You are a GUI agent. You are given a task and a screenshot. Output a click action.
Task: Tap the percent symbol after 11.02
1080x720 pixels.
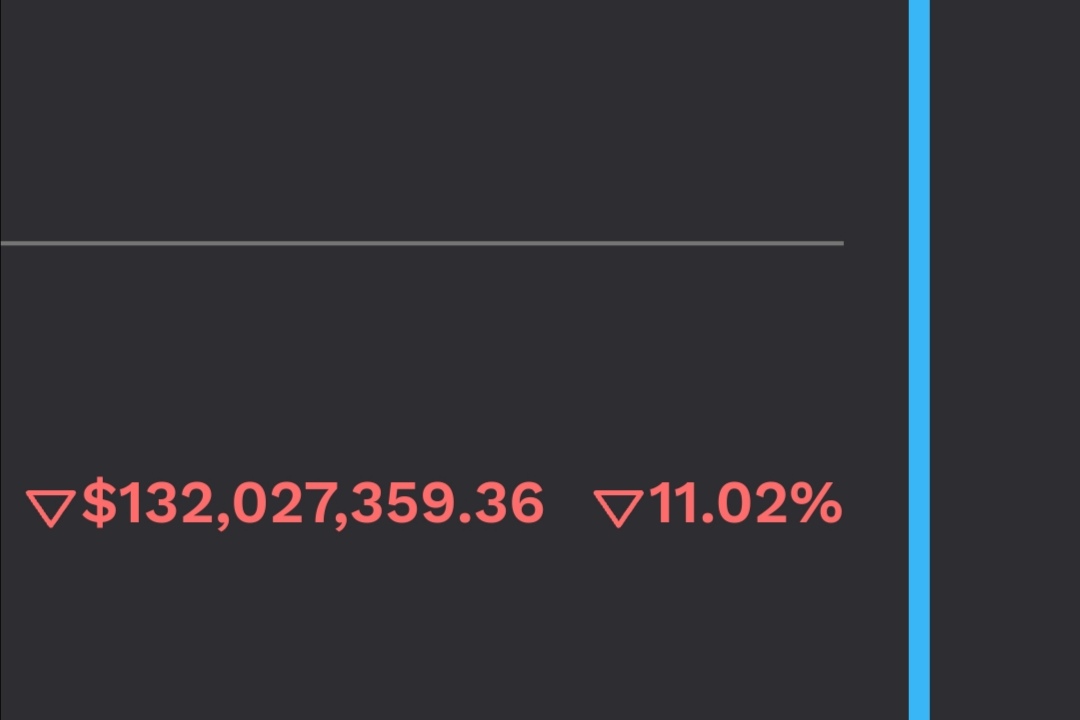point(818,504)
